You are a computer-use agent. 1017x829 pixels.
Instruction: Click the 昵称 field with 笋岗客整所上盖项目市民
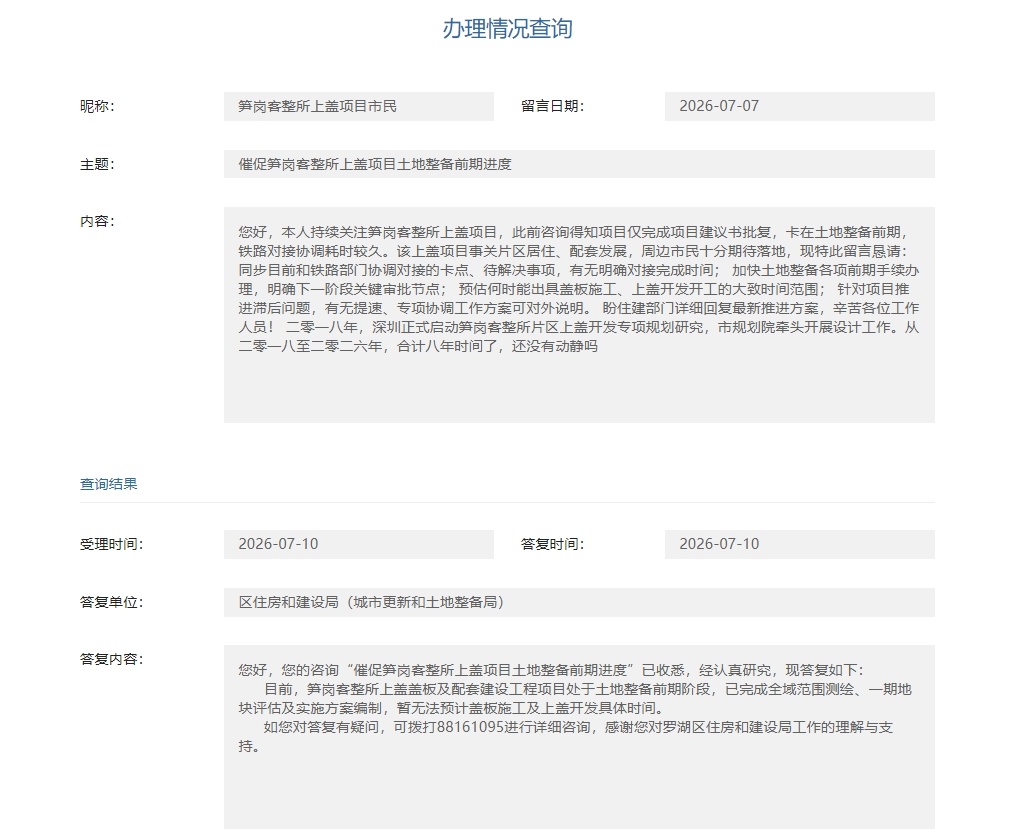coord(359,106)
